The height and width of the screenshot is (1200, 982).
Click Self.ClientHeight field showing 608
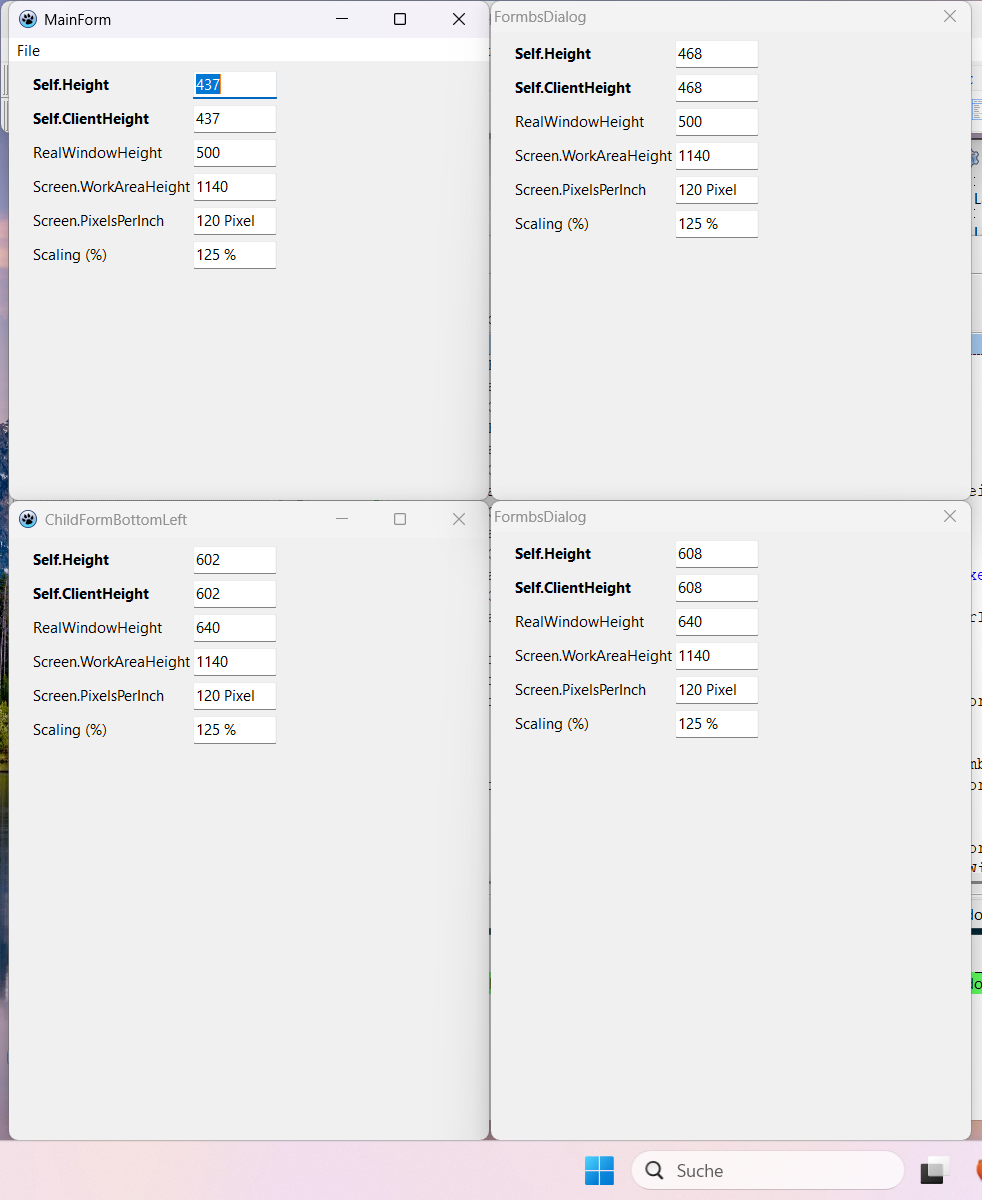716,588
